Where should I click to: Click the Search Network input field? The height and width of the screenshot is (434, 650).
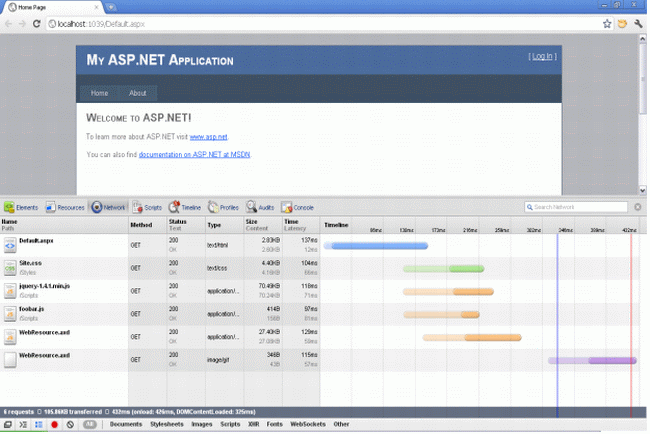pos(576,207)
